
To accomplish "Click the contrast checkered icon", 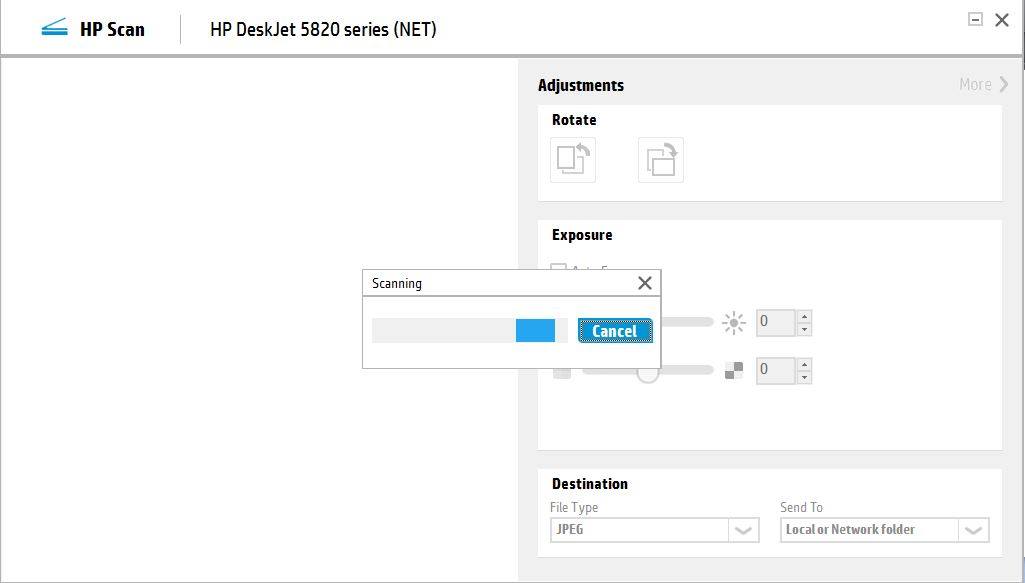I will pyautogui.click(x=734, y=371).
